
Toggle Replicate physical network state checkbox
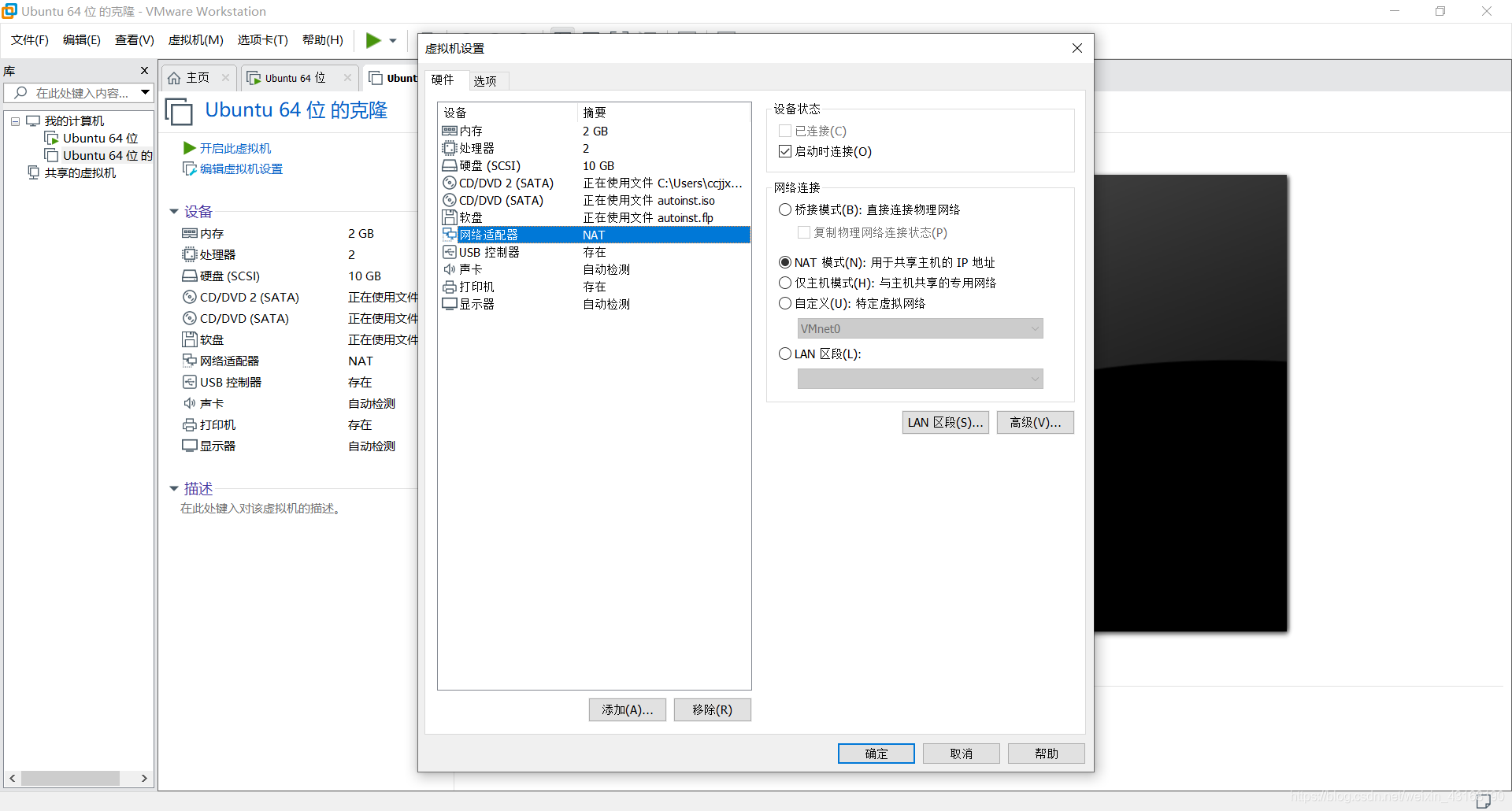click(x=804, y=232)
